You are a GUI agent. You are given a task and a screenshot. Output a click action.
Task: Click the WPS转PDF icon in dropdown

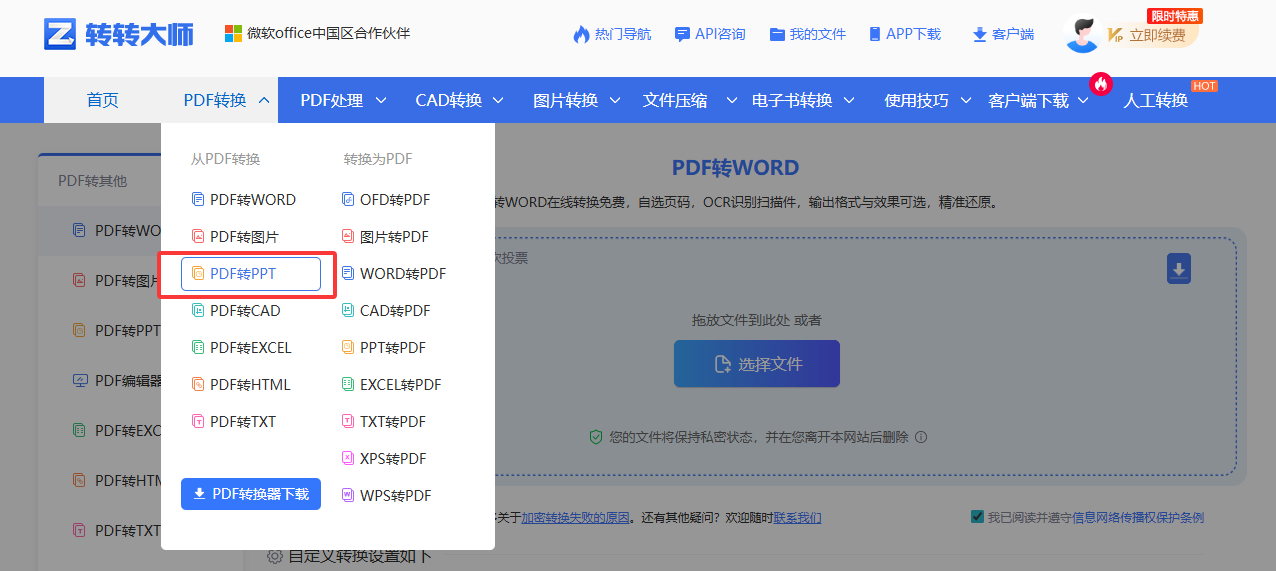[x=348, y=496]
